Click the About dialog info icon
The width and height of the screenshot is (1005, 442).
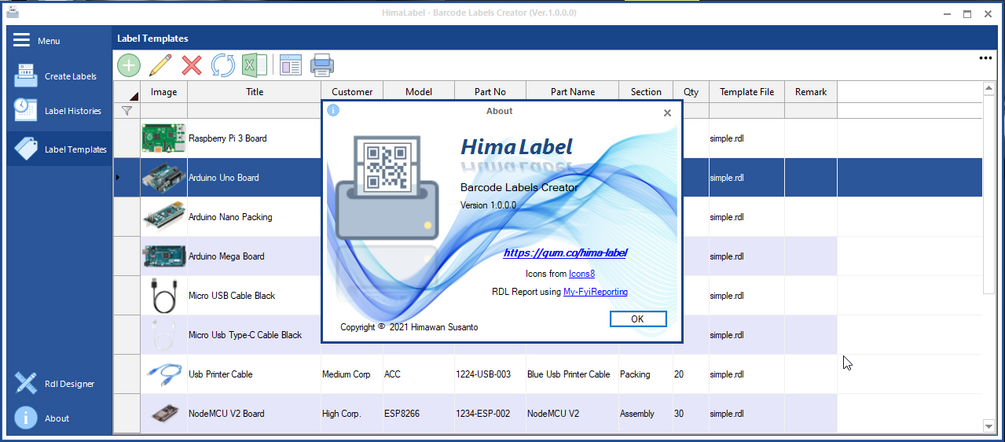[333, 110]
